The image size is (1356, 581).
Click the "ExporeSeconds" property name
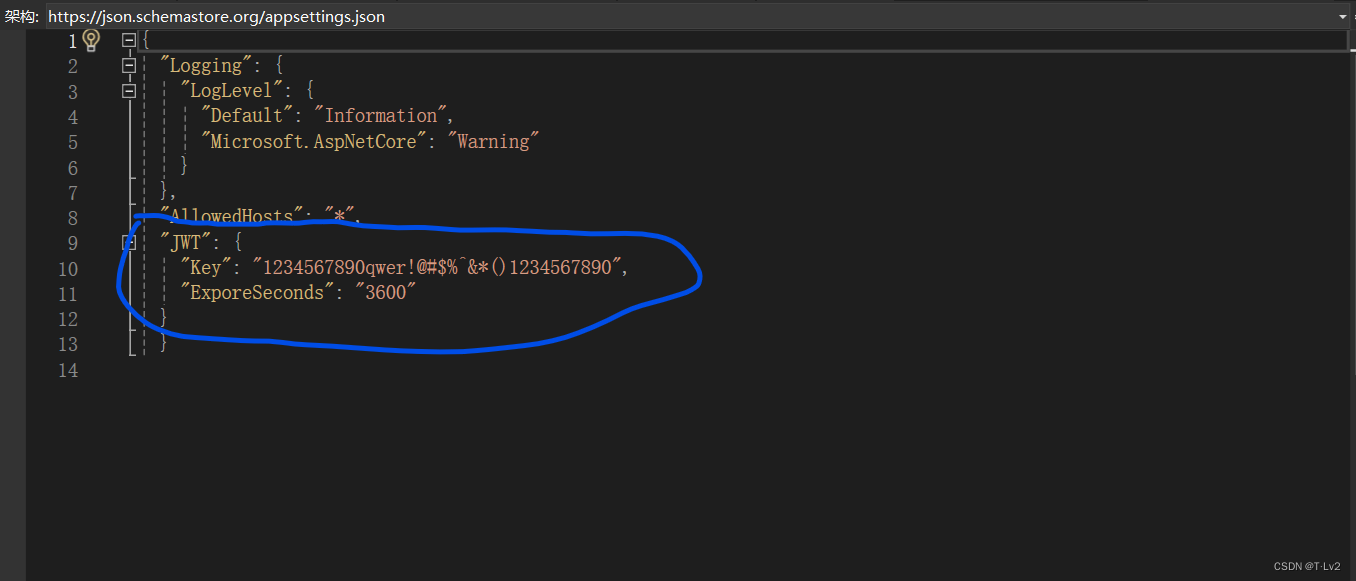(x=258, y=293)
